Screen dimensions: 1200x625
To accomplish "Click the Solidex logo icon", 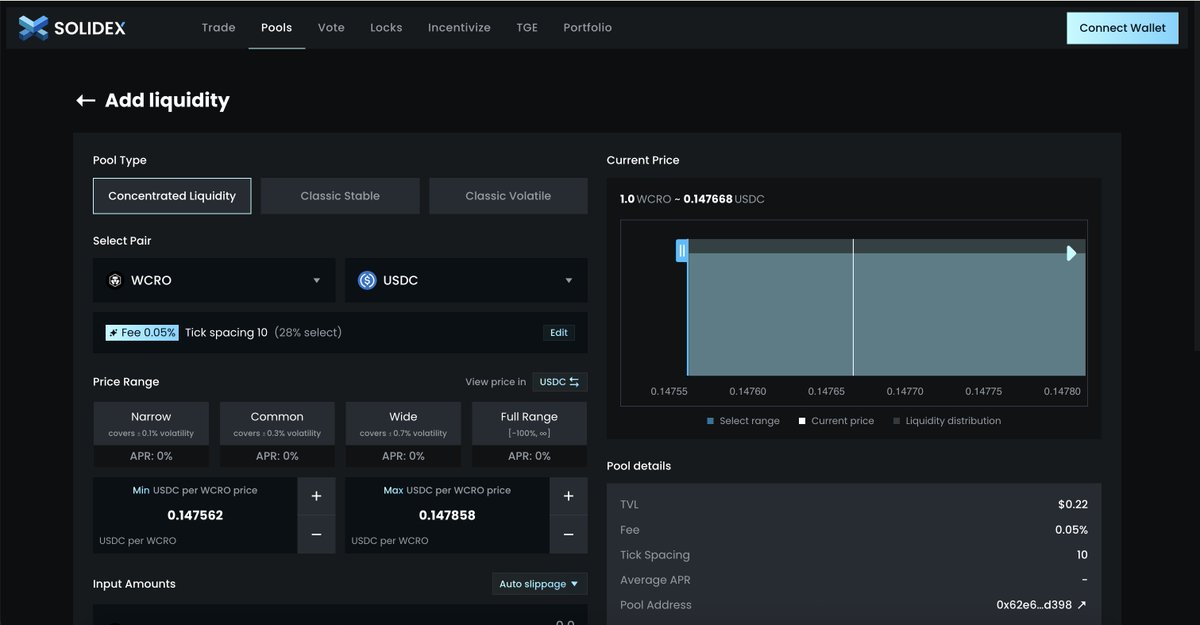I will click(x=33, y=28).
